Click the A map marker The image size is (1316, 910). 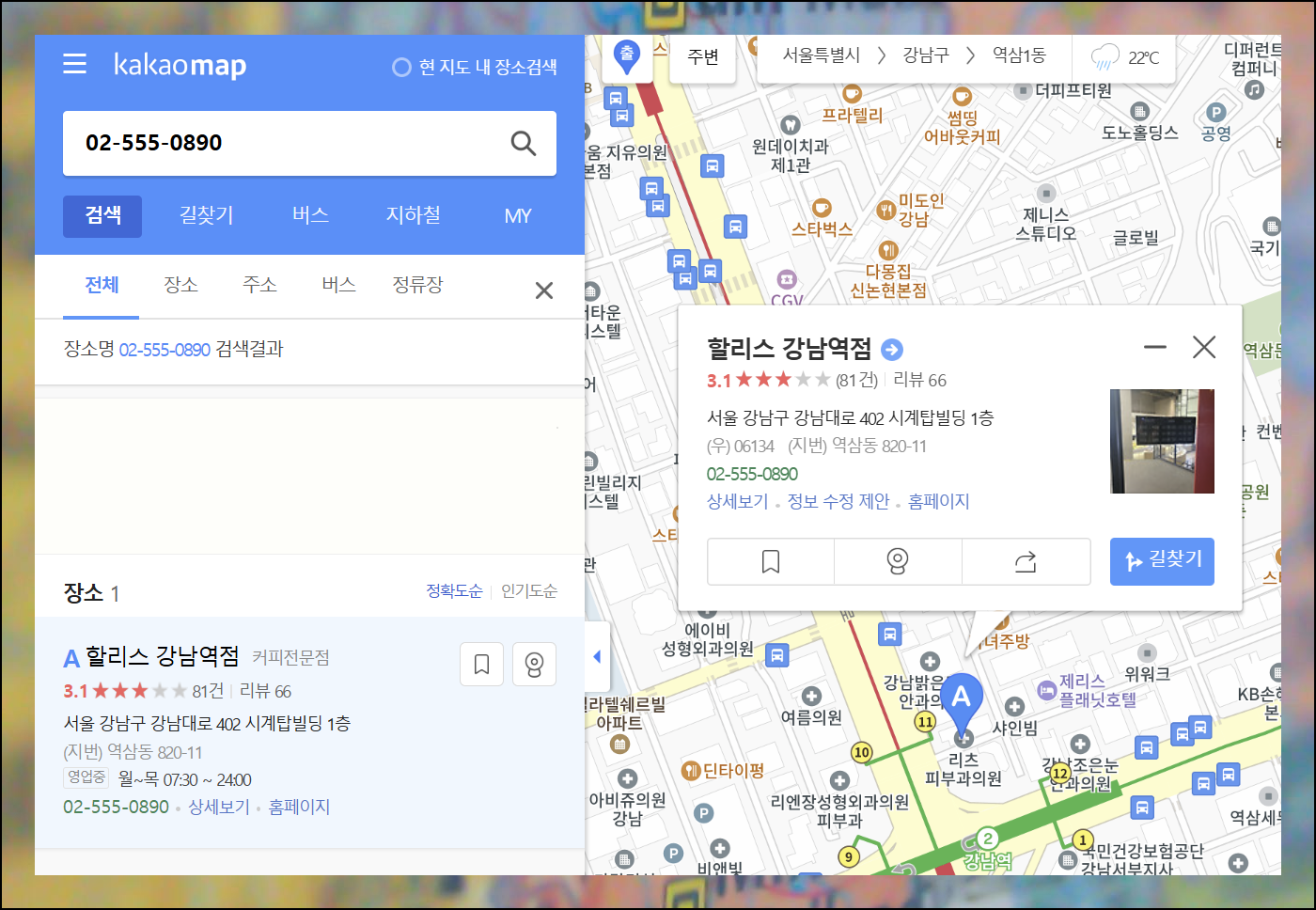(961, 704)
